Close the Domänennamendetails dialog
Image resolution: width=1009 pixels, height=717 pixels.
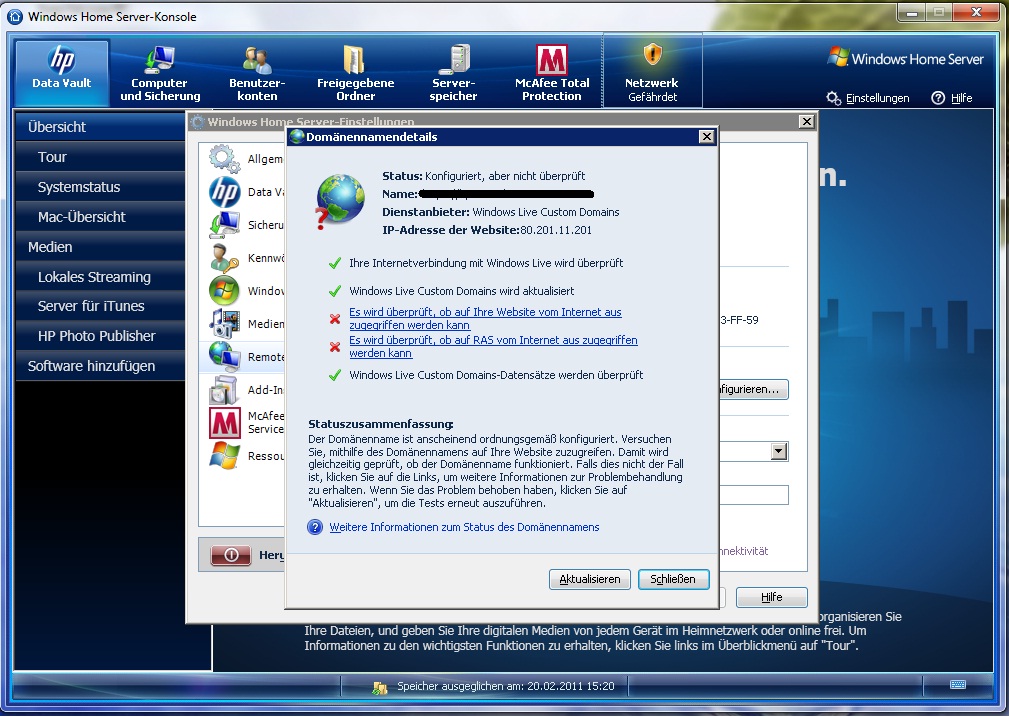point(707,136)
